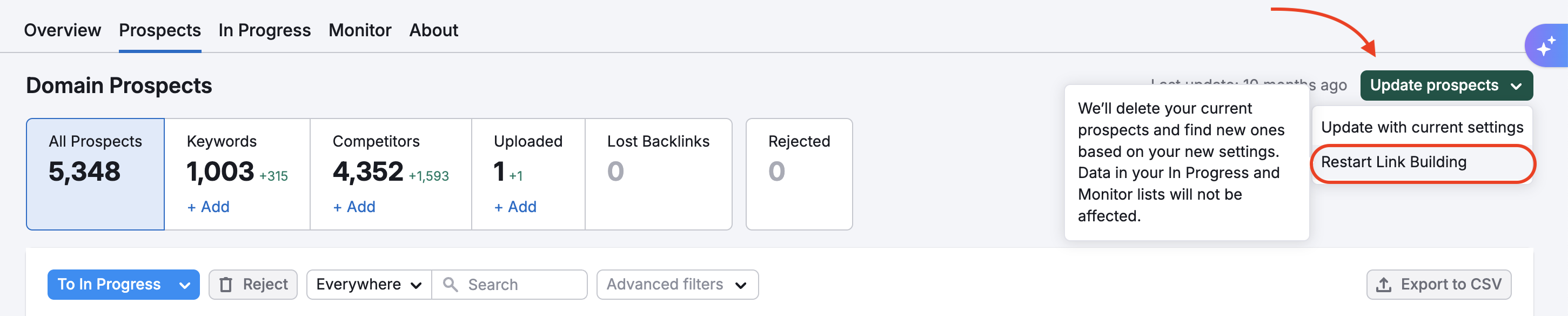Open the To In Progress dropdown chevron
The image size is (1568, 316).
(185, 285)
